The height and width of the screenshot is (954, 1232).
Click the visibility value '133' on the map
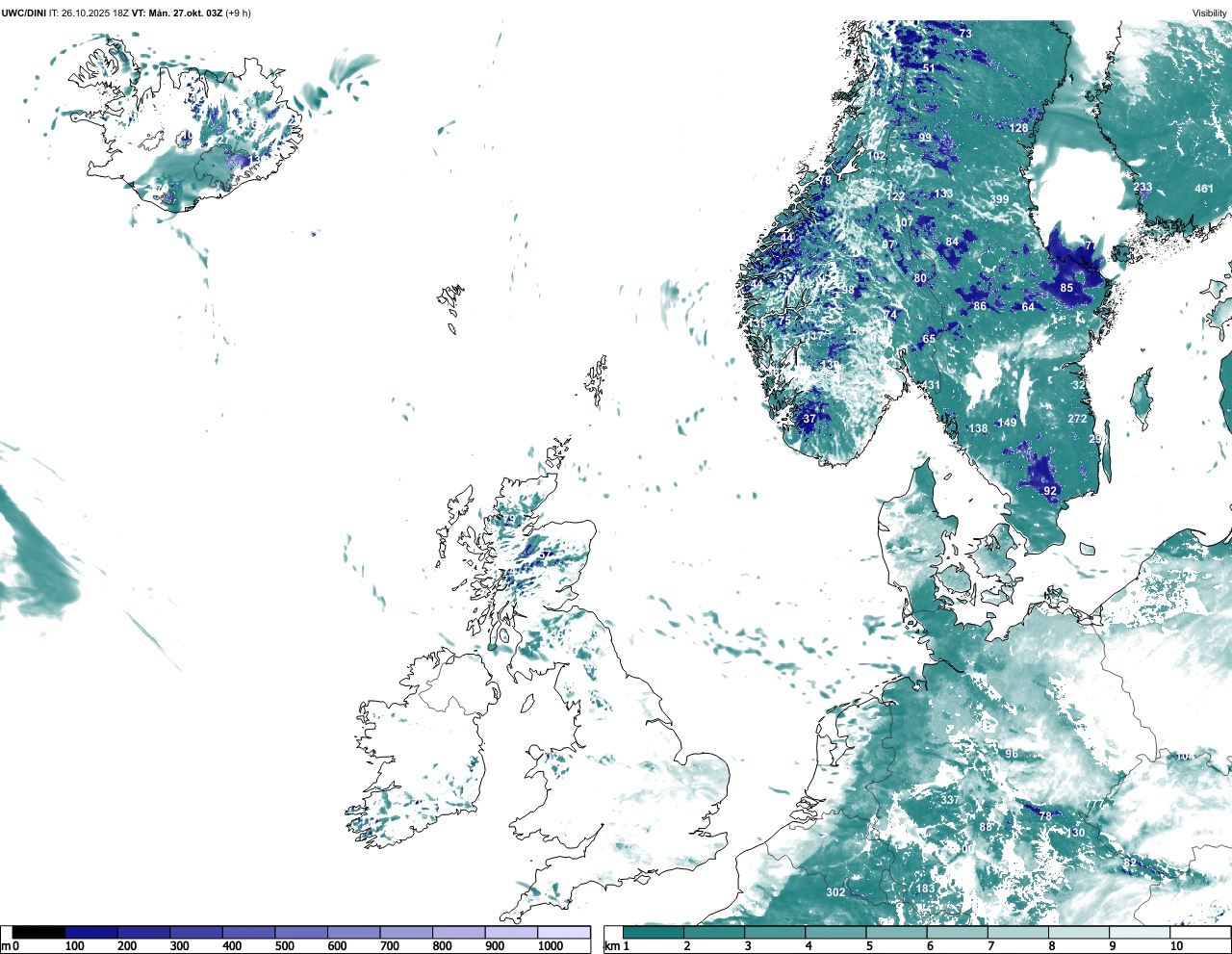(x=943, y=193)
